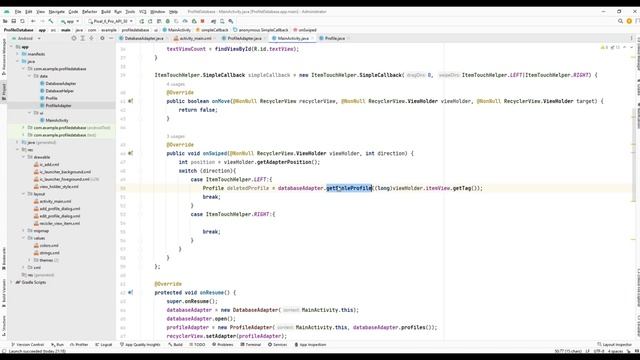Select MainActivity in project tree
This screenshot has height=360, width=640.
(54, 120)
